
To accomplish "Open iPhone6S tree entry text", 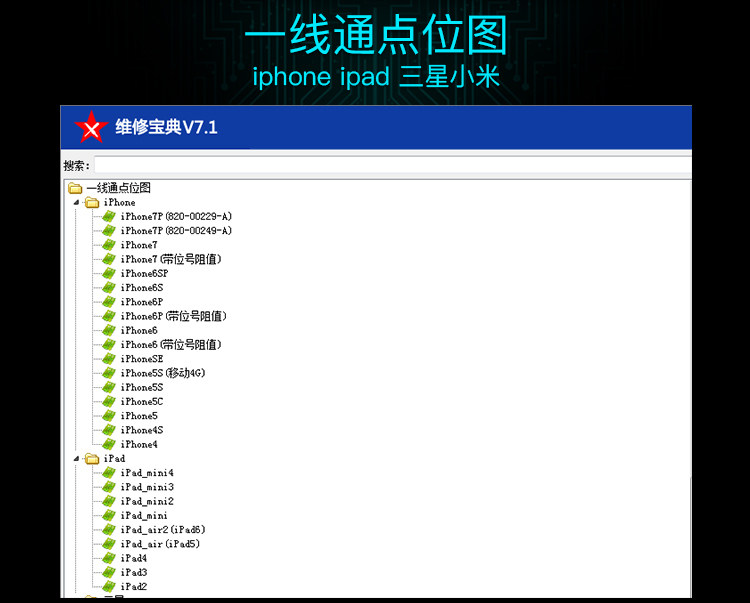I will click(142, 288).
